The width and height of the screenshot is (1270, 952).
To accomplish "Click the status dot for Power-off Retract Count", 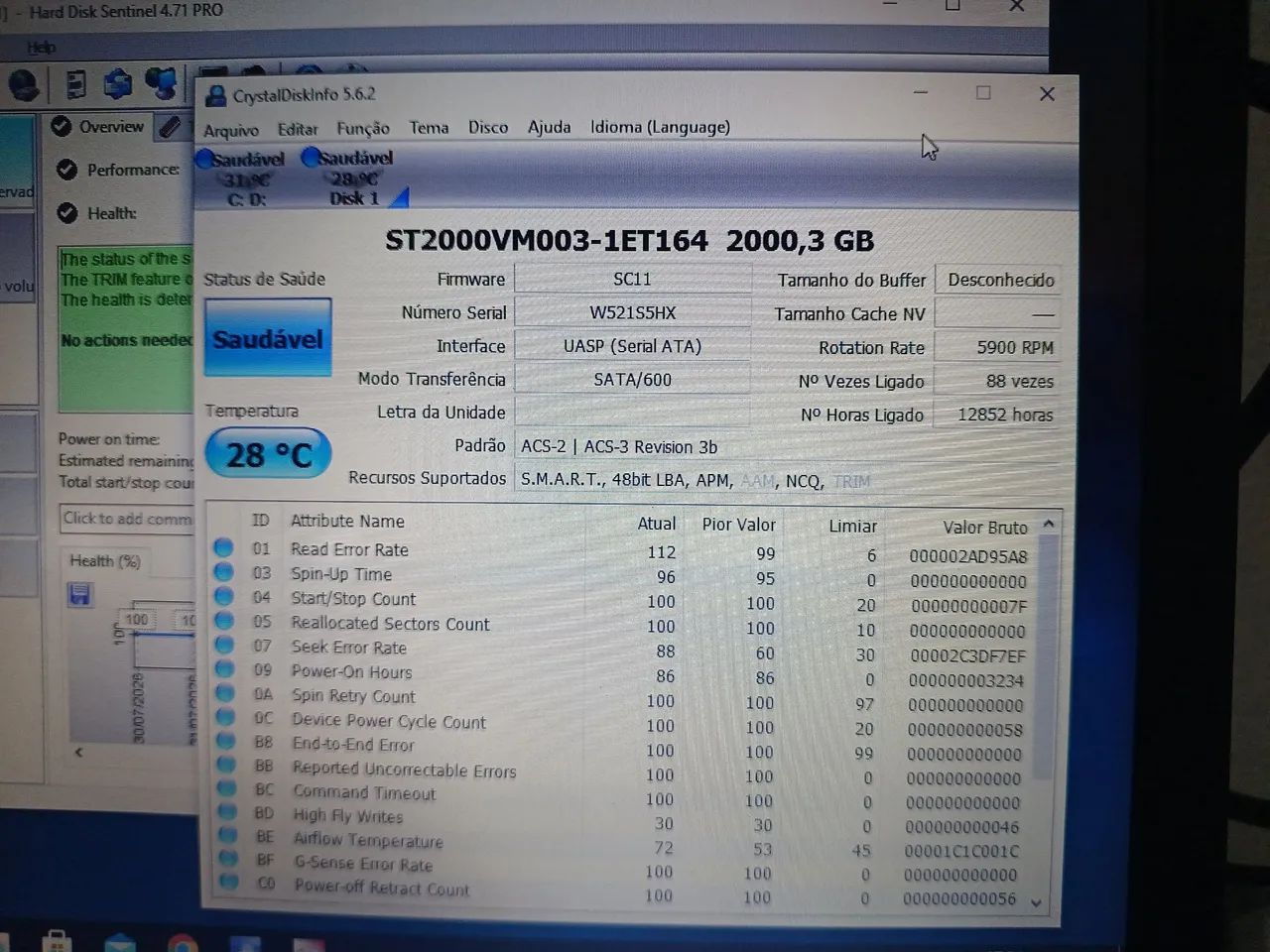I will tap(229, 881).
